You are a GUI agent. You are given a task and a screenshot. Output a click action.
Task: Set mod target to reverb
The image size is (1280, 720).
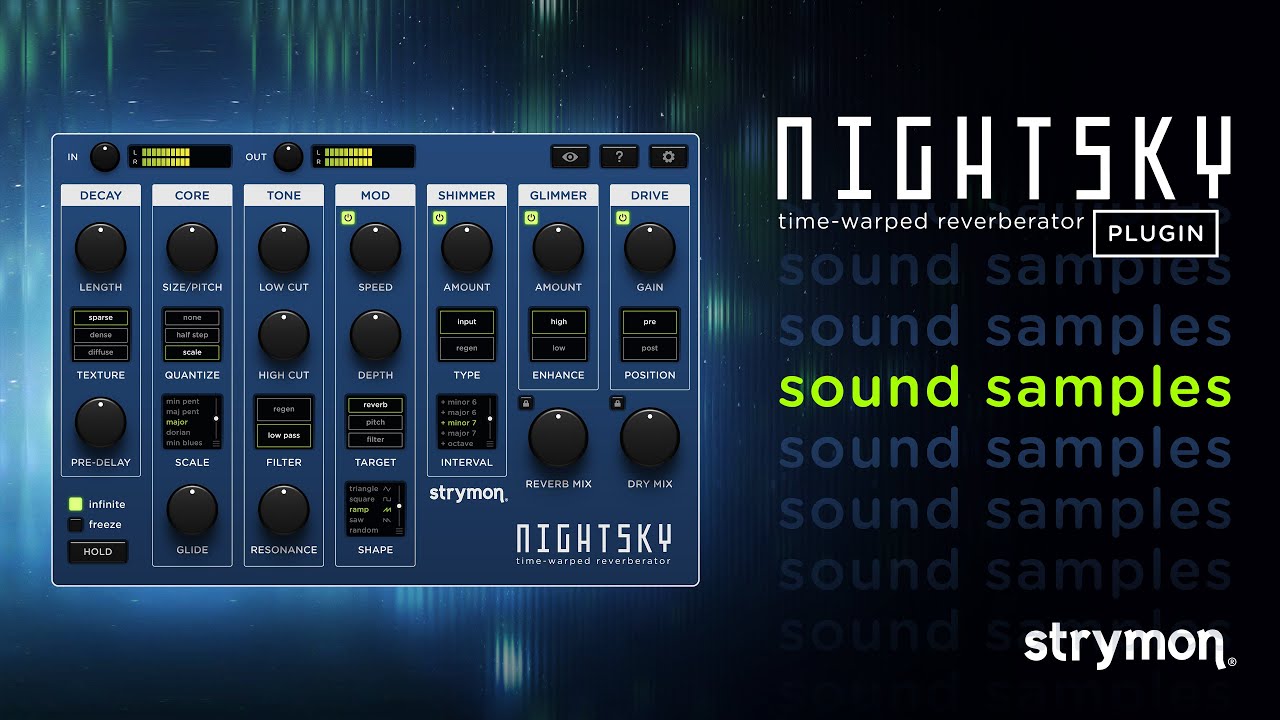pyautogui.click(x=375, y=405)
